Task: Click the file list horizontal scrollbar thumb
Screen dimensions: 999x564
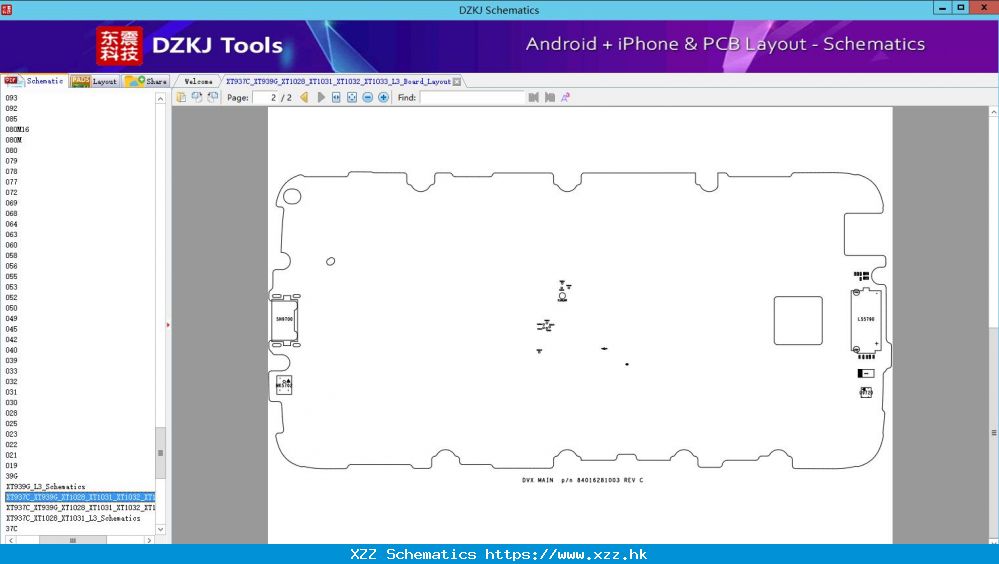Action: click(73, 540)
